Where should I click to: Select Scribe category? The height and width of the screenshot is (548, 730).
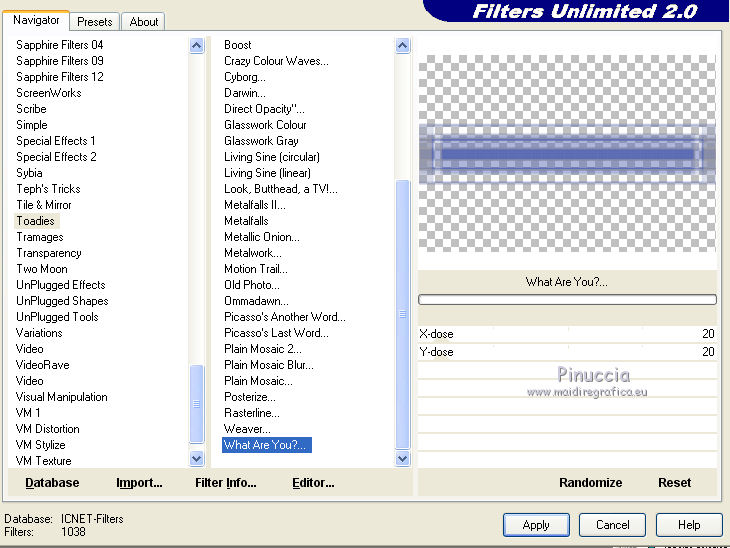(31, 109)
